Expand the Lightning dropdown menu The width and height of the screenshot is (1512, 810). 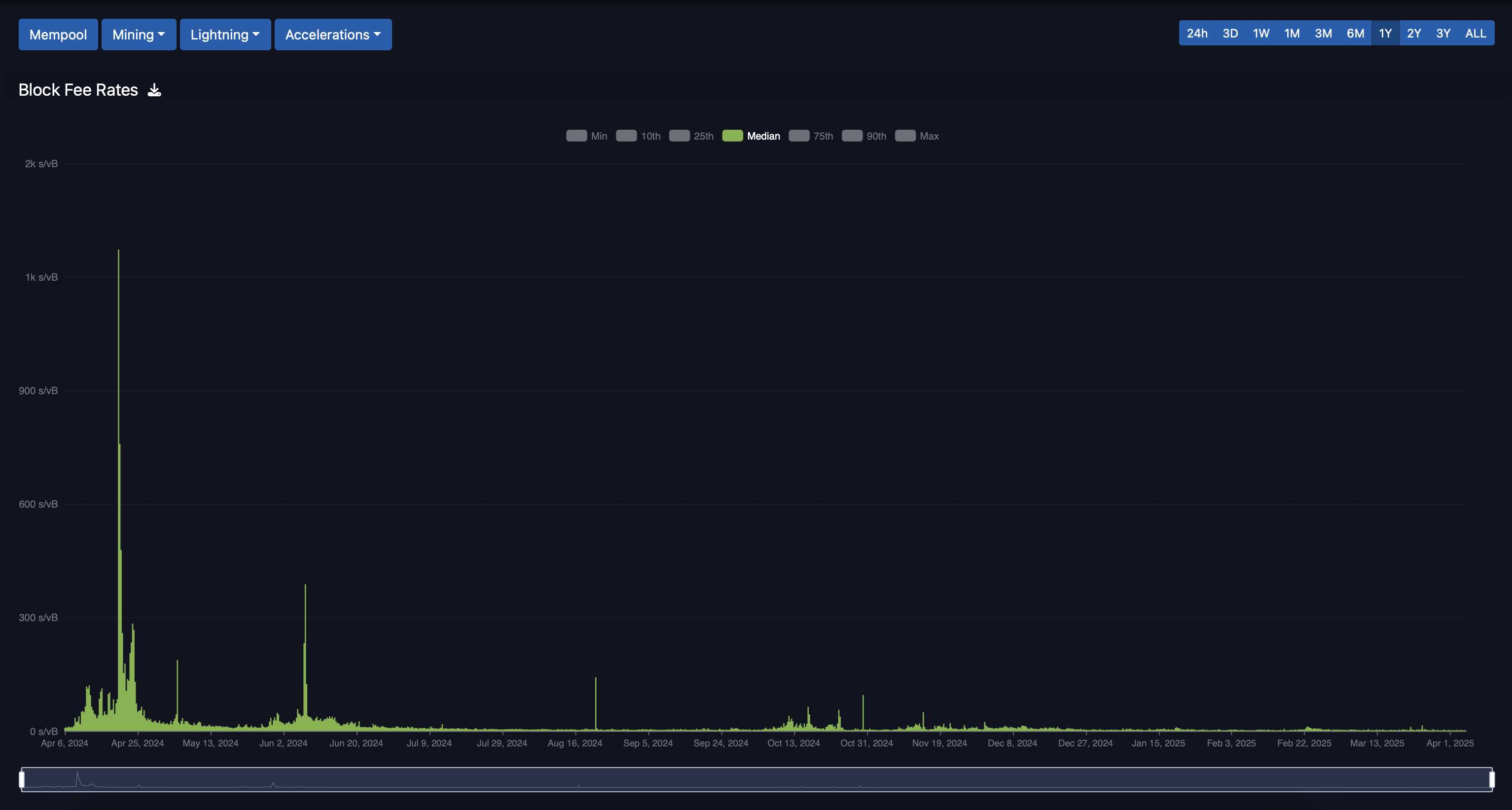point(225,35)
